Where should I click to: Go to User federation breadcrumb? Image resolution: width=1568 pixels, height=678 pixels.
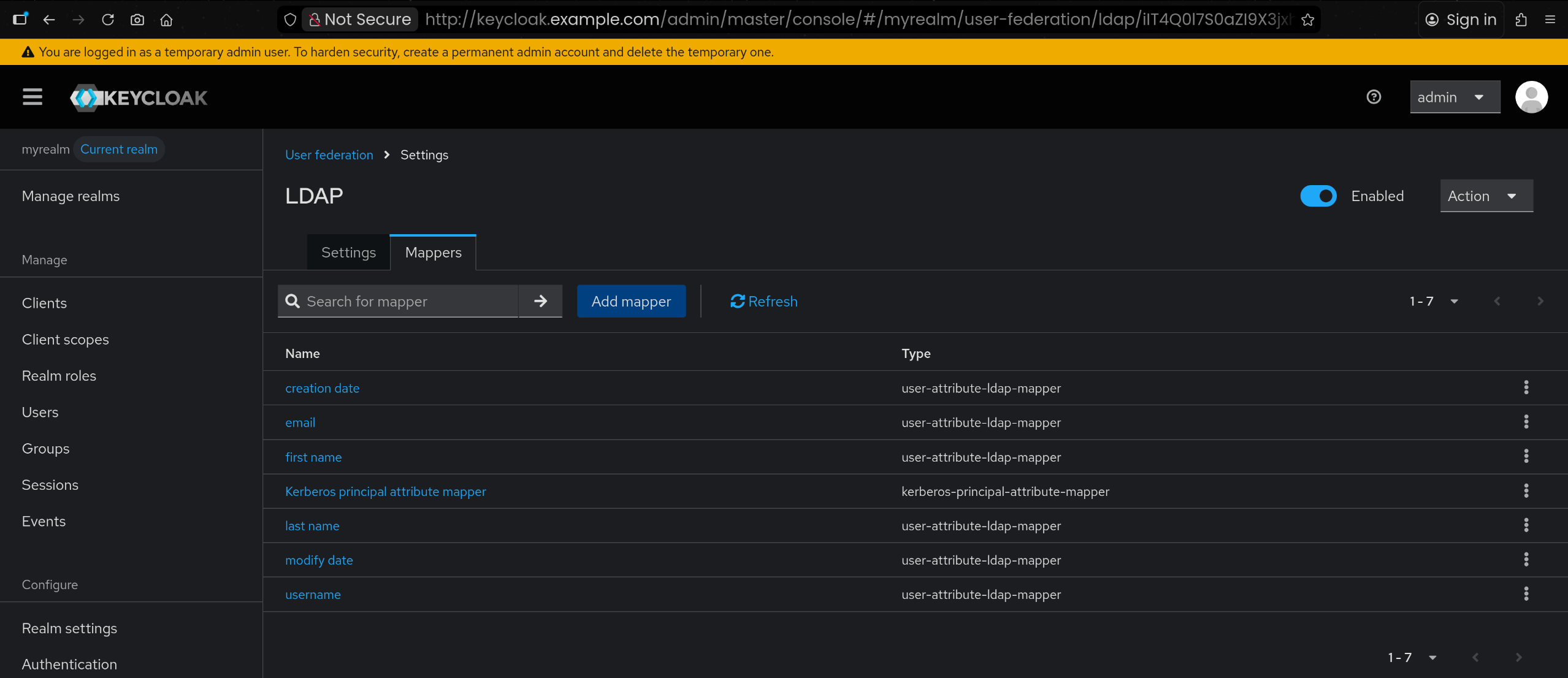coord(329,155)
